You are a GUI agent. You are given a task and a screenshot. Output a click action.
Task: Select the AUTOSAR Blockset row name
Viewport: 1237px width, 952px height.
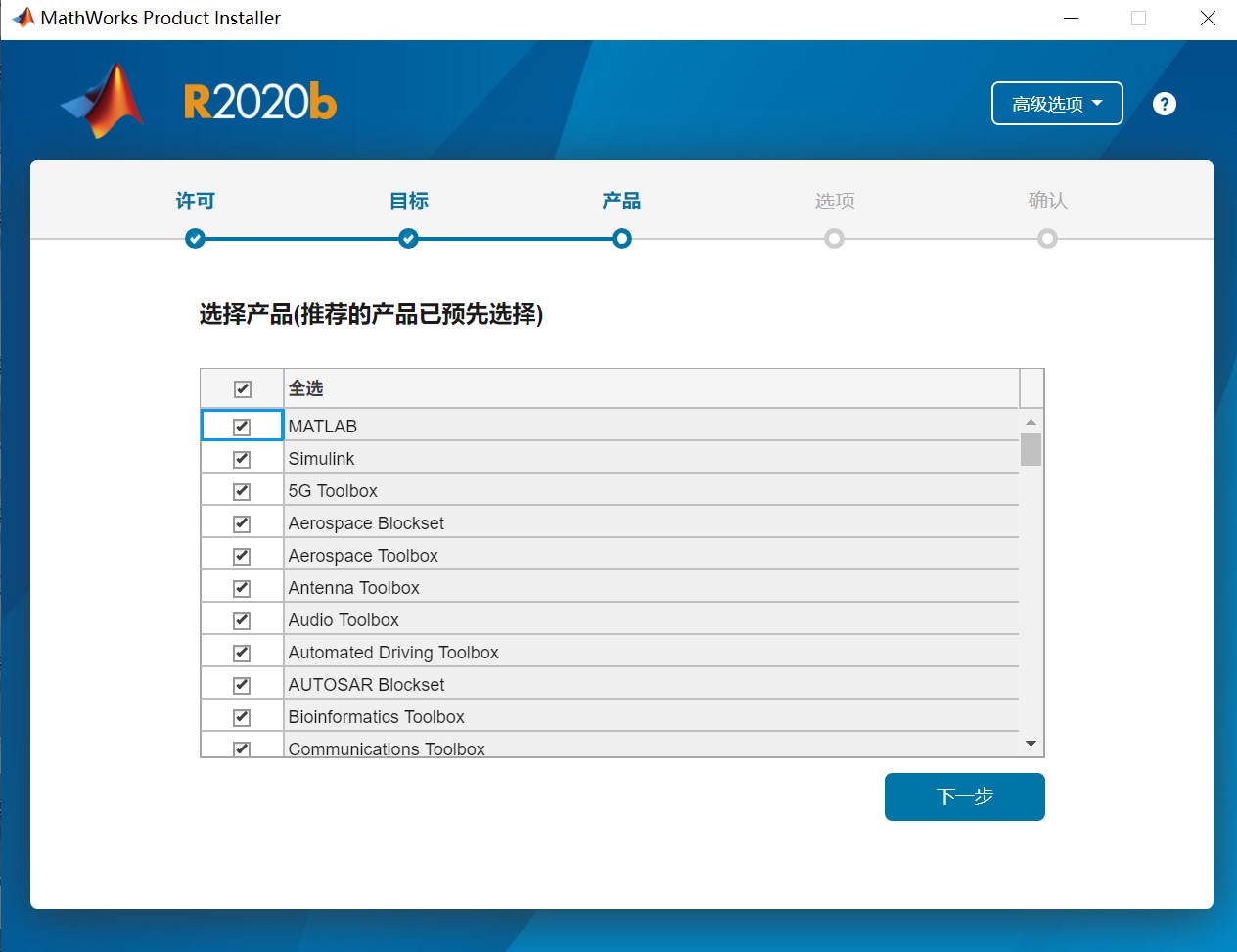366,685
